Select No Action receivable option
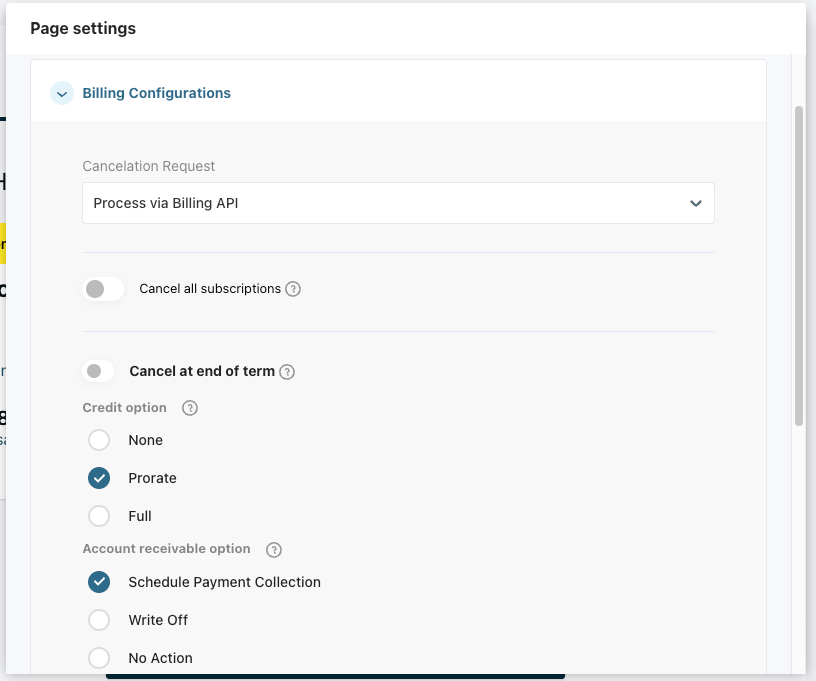 [99, 658]
